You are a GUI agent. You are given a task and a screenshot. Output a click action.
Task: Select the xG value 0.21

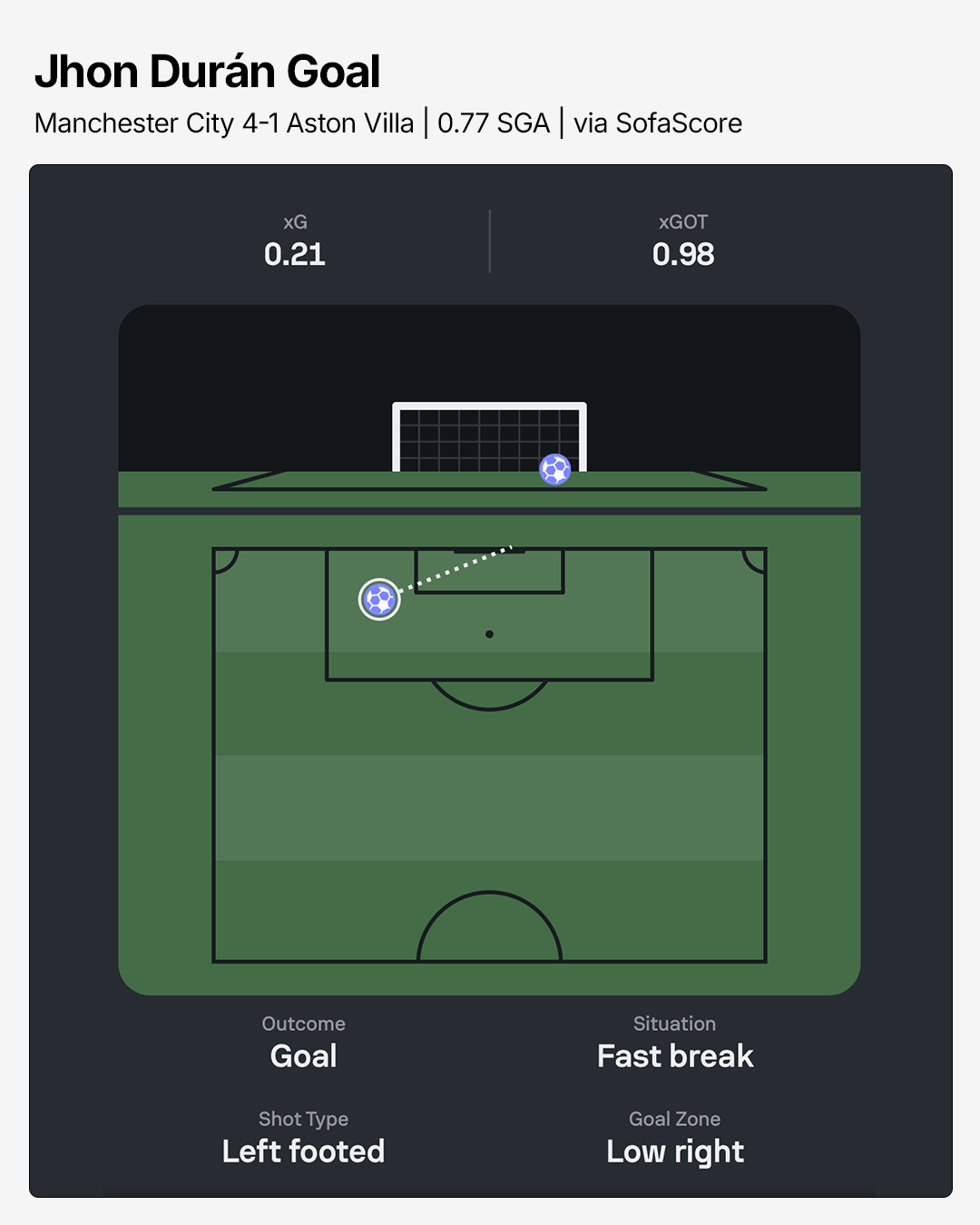tap(295, 254)
